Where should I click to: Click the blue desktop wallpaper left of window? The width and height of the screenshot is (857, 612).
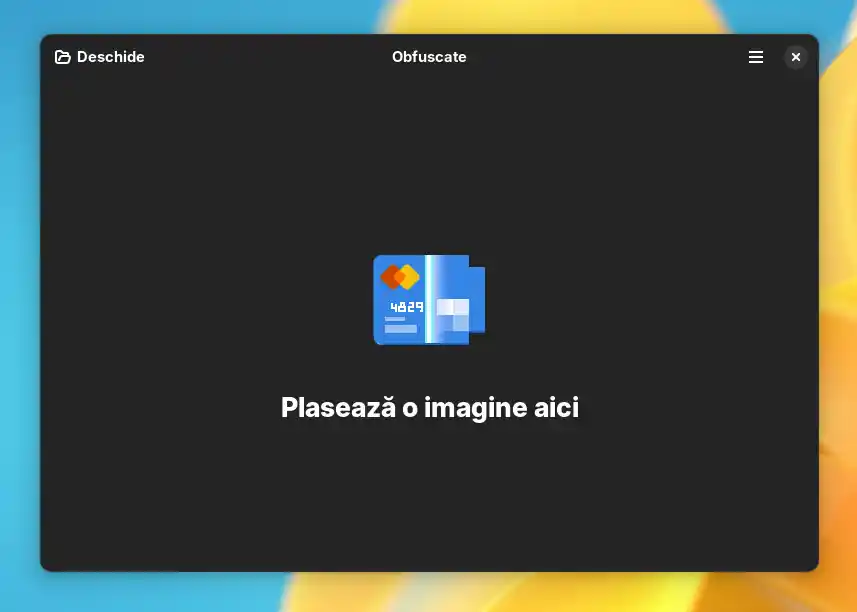pos(18,300)
